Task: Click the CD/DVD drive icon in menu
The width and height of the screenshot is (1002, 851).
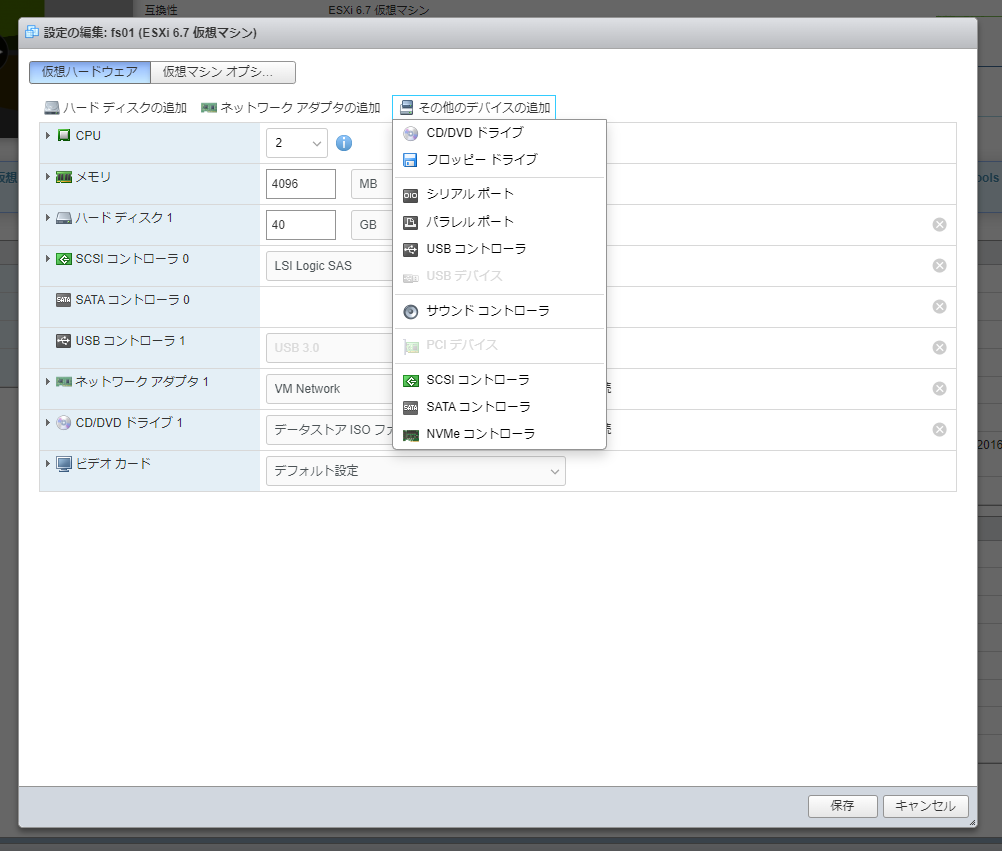Action: tap(410, 133)
